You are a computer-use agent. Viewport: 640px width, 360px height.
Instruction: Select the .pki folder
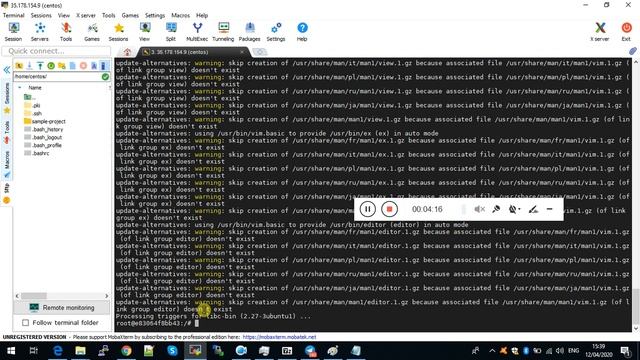(32, 105)
